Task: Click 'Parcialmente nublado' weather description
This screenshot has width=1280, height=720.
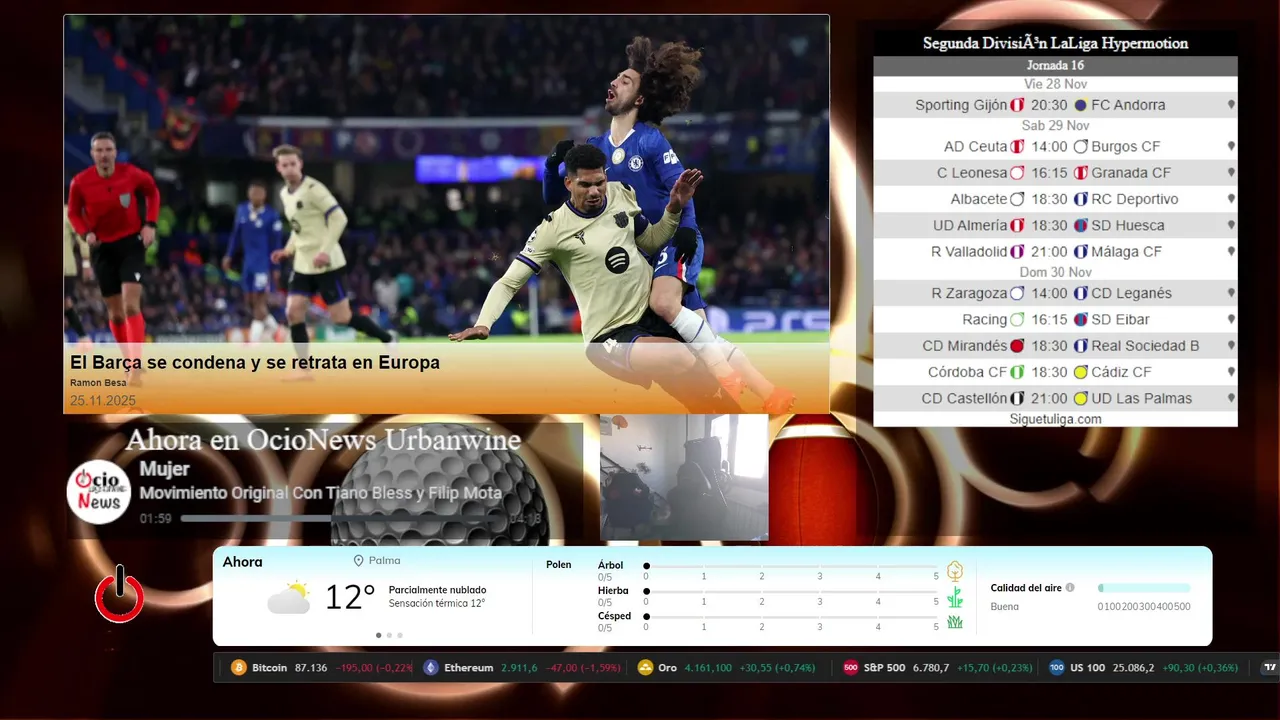Action: (x=437, y=590)
